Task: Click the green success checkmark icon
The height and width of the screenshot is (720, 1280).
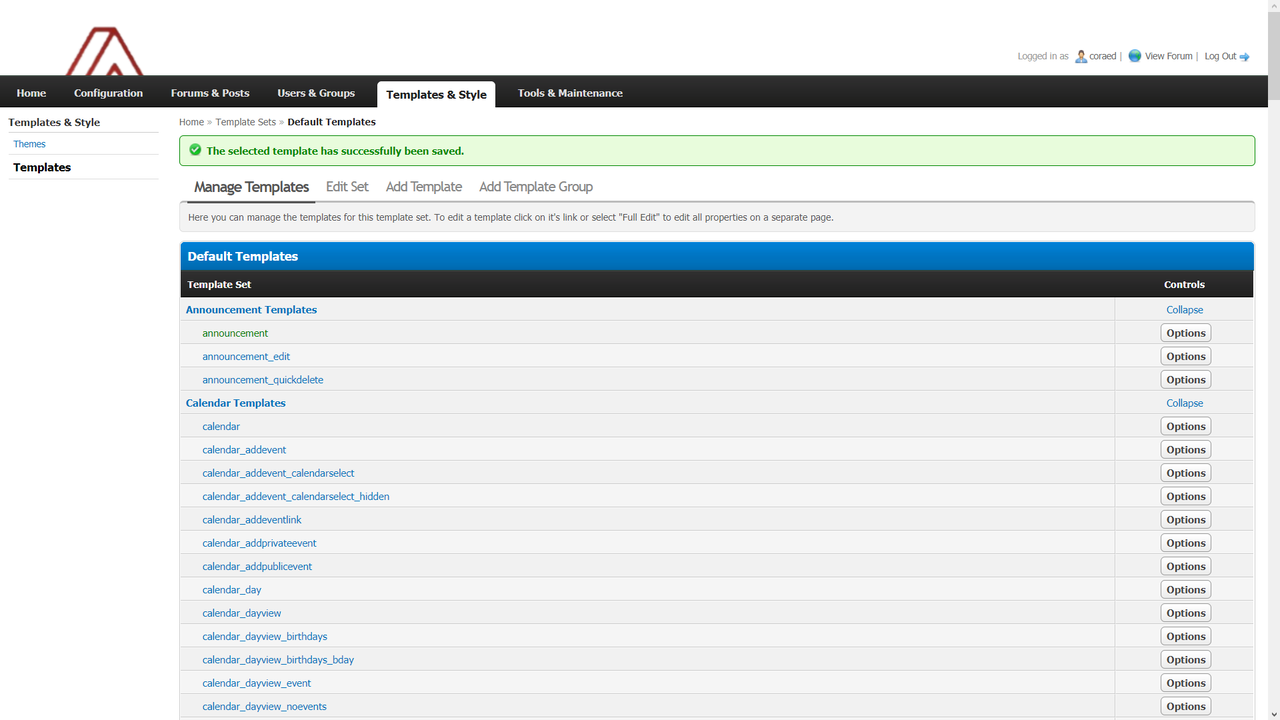Action: click(195, 151)
